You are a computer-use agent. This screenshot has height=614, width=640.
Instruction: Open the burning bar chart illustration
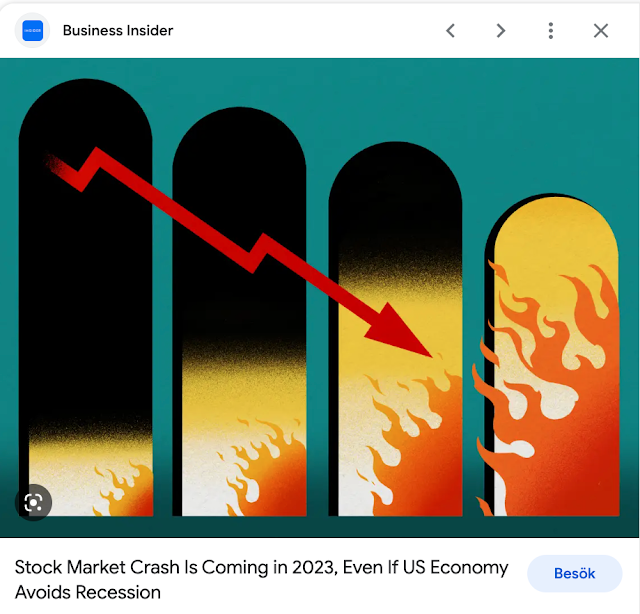coord(319,297)
